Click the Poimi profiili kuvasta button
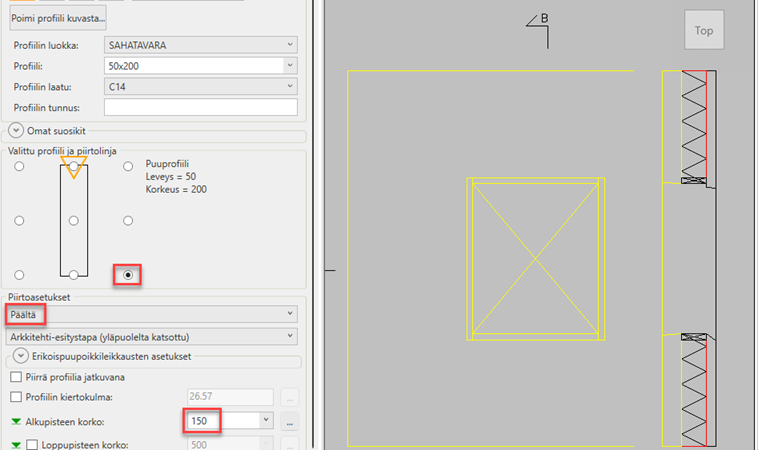Screen dimensions: 758x450 [x=58, y=18]
